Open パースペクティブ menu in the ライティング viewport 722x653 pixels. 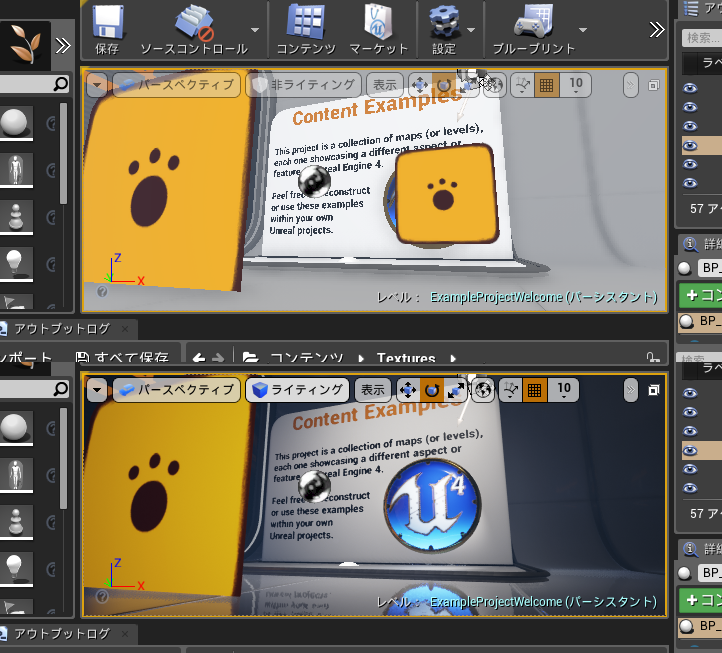click(177, 390)
